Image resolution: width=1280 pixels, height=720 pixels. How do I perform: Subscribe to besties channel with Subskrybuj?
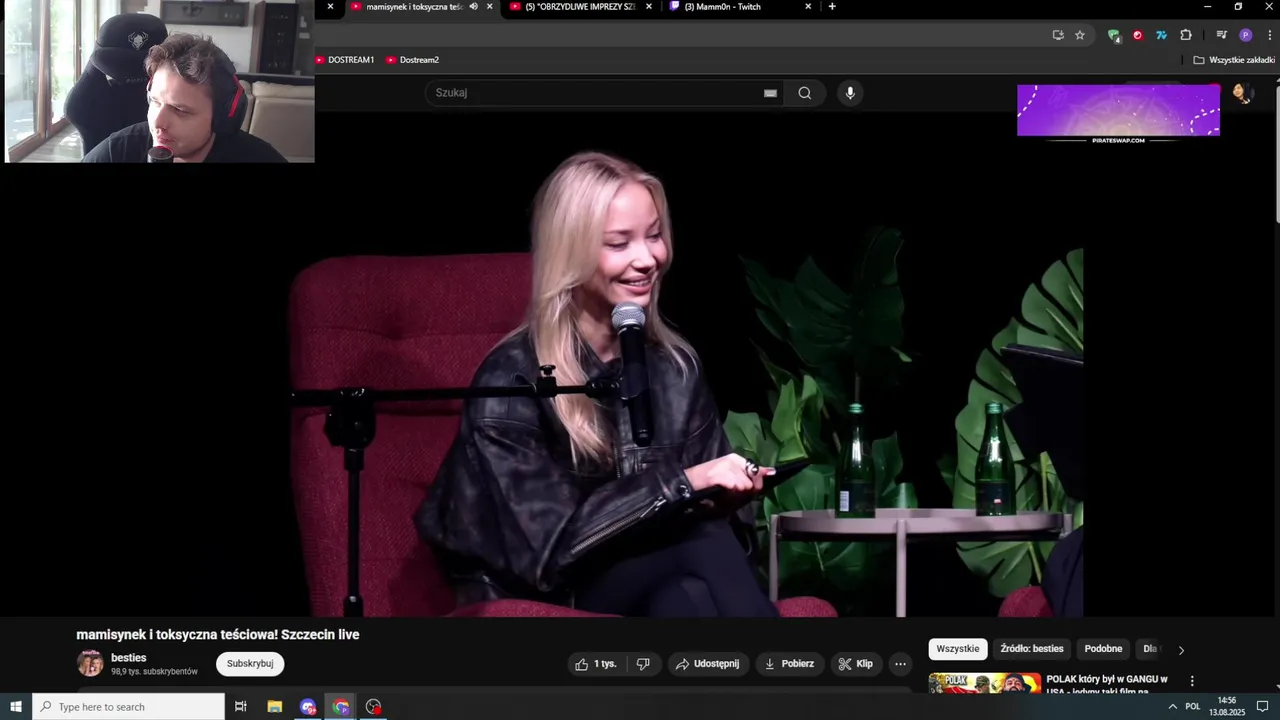click(x=250, y=664)
